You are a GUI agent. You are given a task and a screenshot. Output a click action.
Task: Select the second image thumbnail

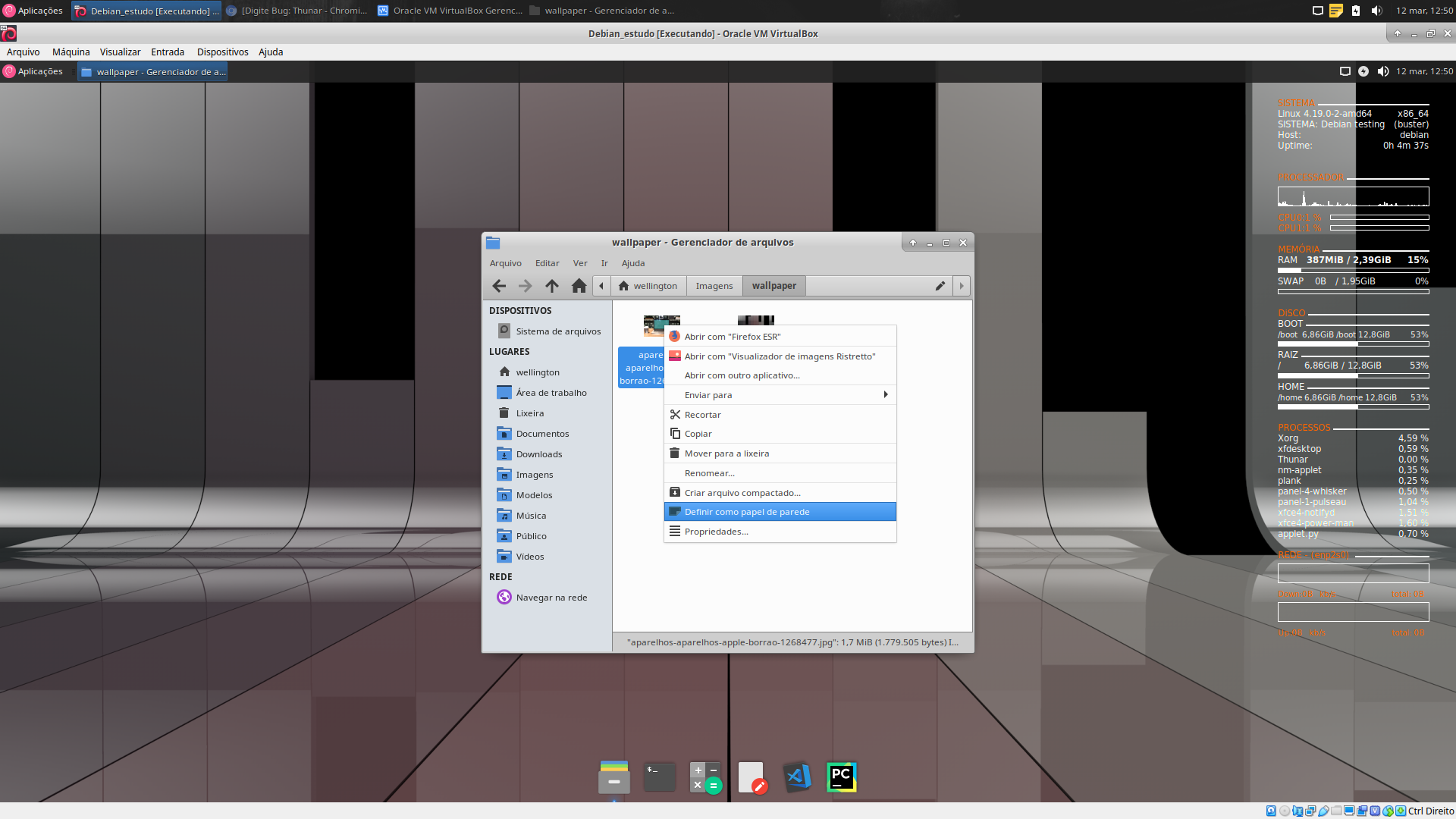(756, 320)
